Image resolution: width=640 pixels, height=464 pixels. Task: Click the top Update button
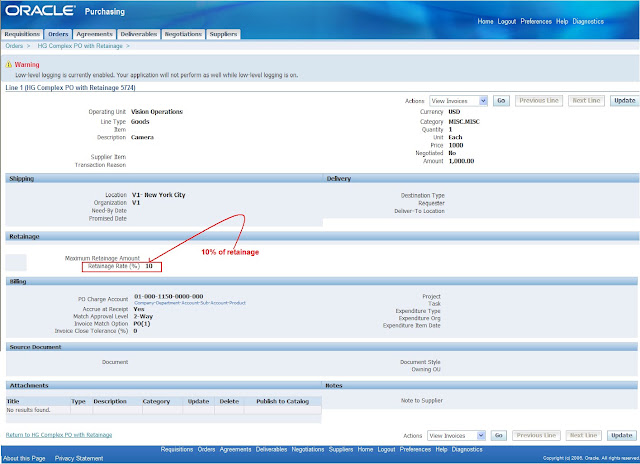(x=625, y=101)
